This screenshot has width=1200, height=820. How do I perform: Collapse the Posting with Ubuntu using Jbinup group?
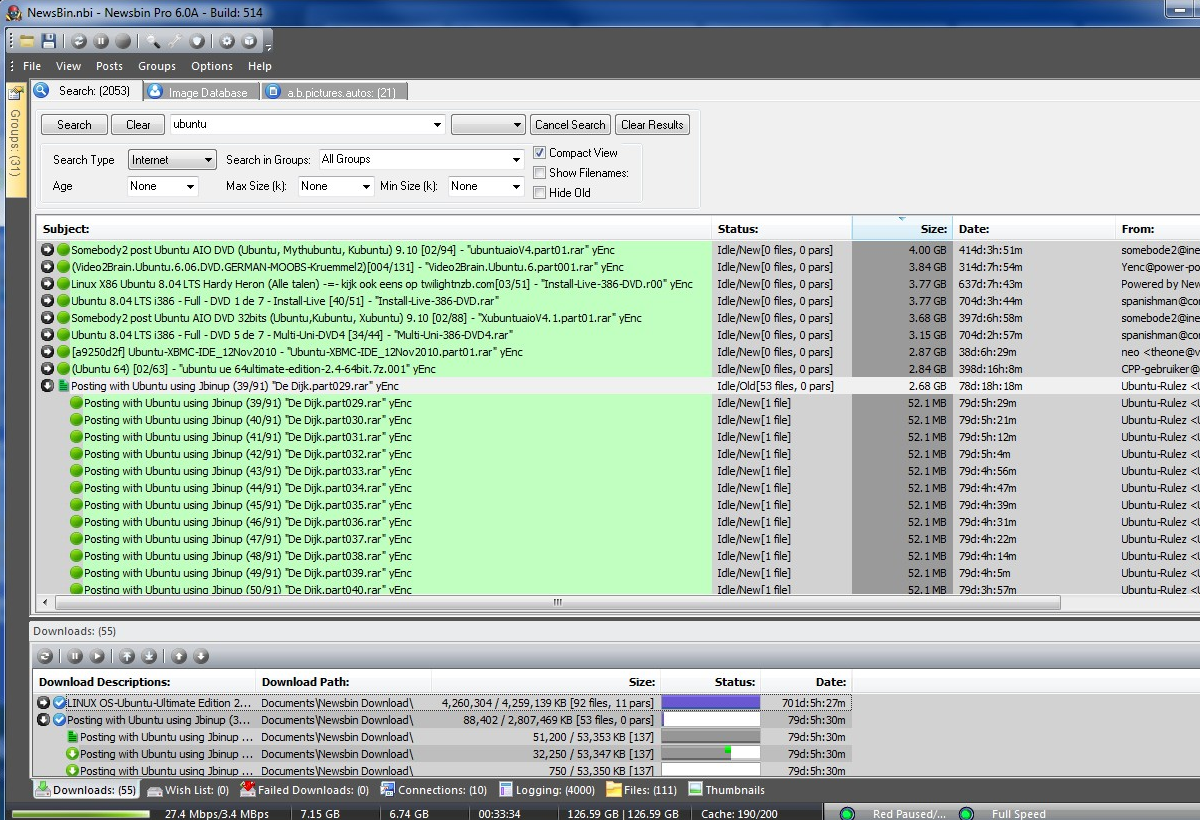pyautogui.click(x=47, y=386)
